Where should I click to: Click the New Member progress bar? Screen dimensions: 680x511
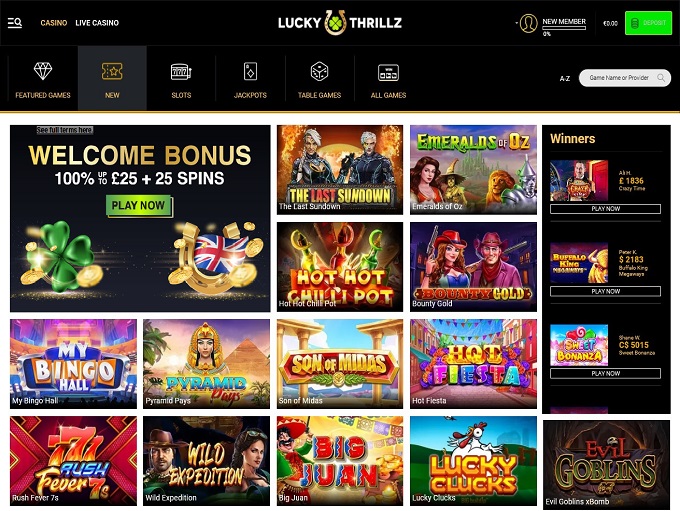(x=564, y=28)
